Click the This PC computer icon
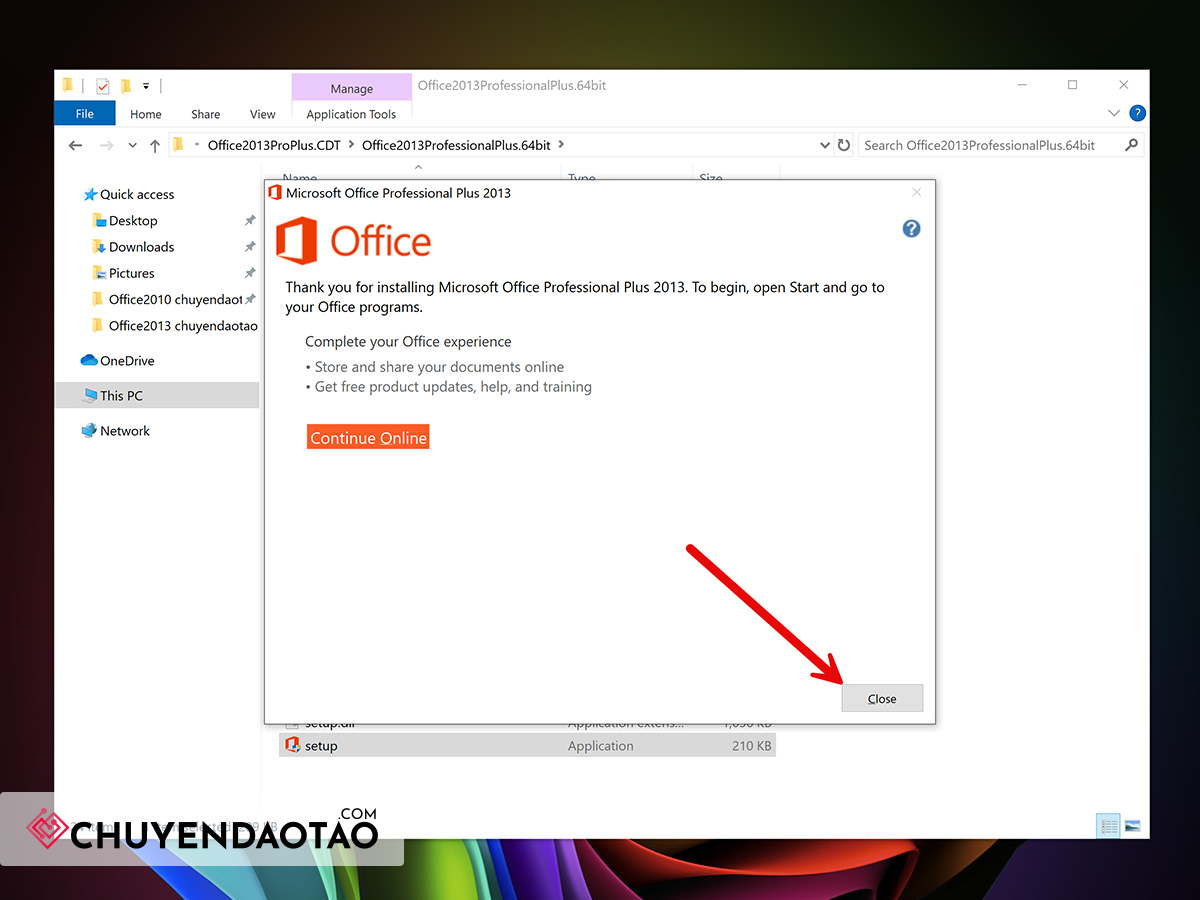The image size is (1200, 900). (x=90, y=395)
